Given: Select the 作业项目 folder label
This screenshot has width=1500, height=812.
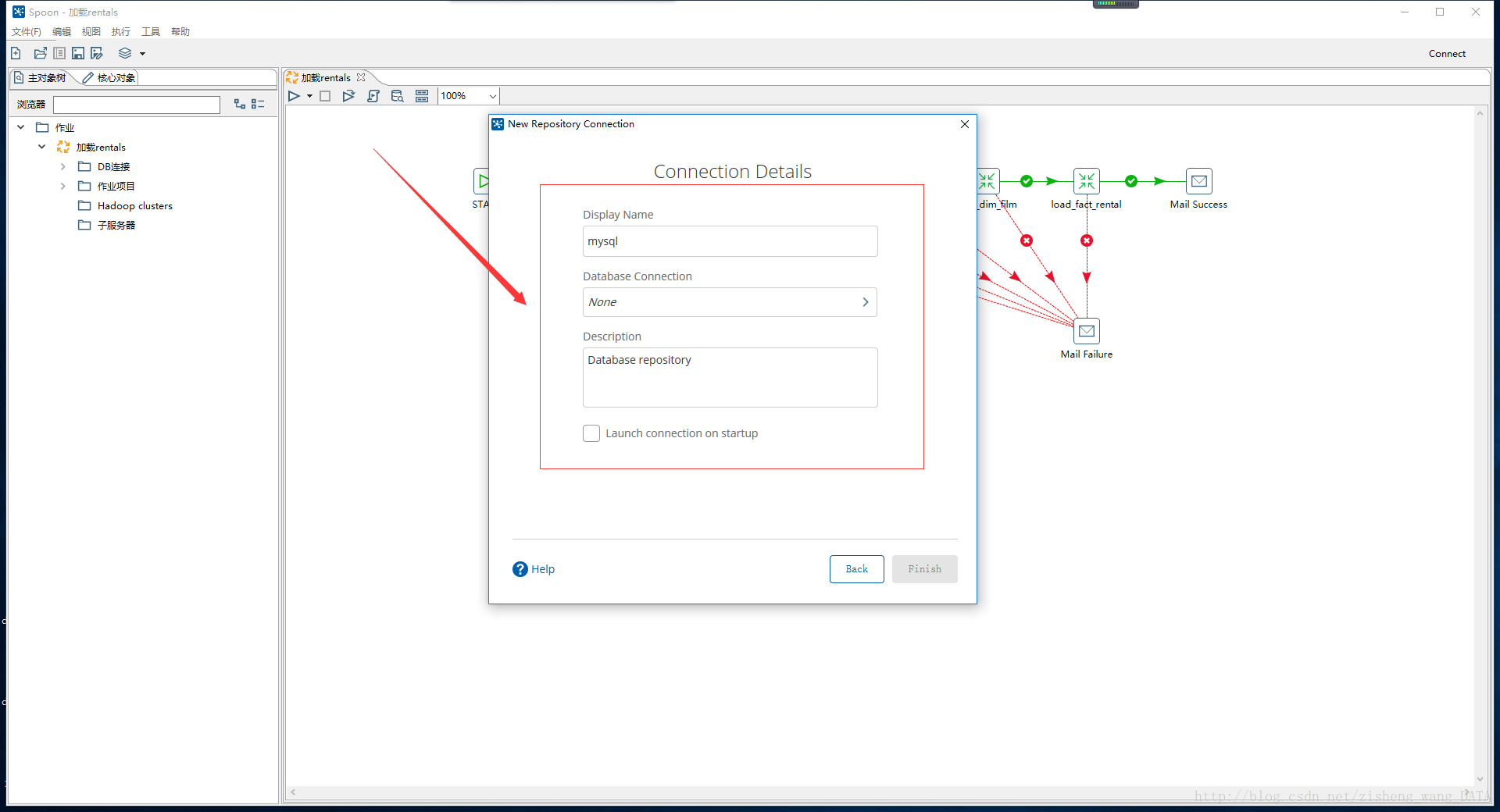Looking at the screenshot, I should coord(116,186).
